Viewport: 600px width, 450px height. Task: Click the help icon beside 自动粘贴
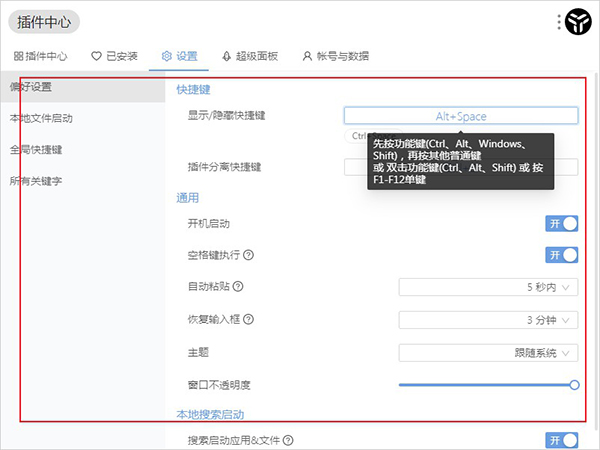pos(238,286)
